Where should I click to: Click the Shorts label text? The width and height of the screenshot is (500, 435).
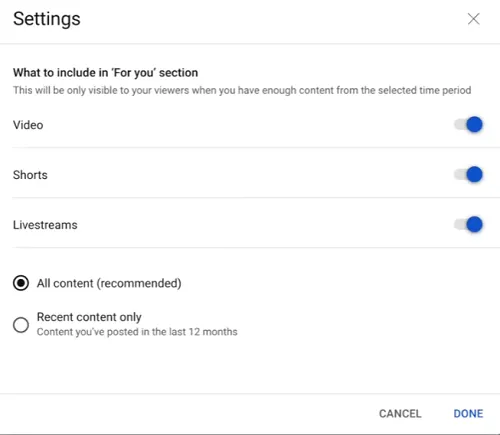[x=30, y=175]
